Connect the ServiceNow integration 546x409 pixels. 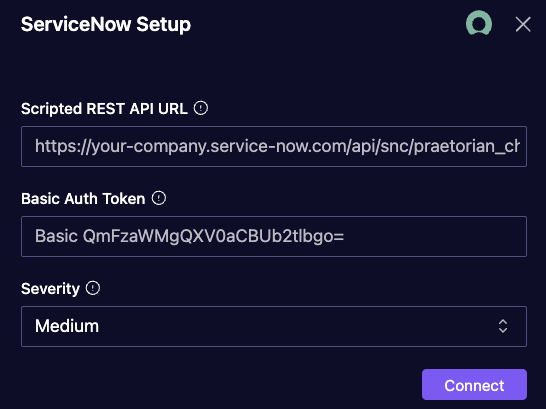click(x=474, y=385)
